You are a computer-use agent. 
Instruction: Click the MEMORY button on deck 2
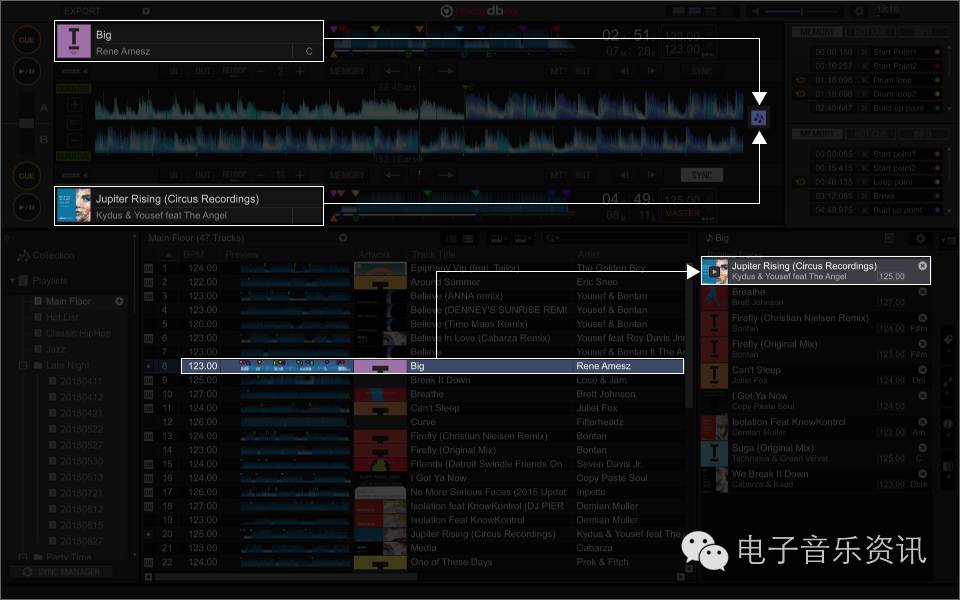[x=347, y=175]
